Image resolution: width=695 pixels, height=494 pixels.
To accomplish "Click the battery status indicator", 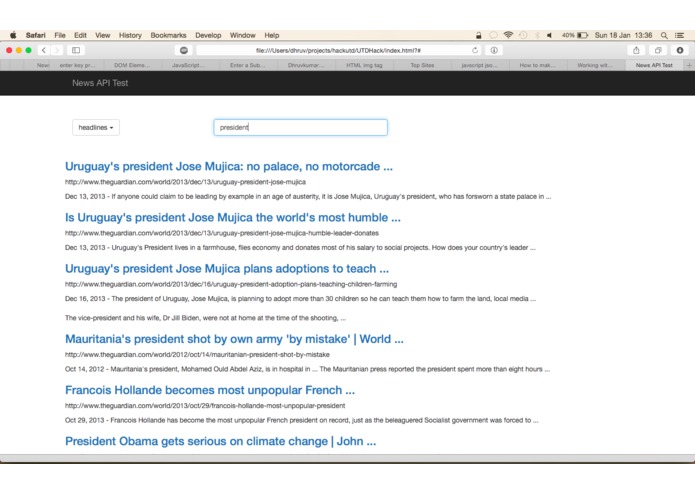I will (575, 35).
